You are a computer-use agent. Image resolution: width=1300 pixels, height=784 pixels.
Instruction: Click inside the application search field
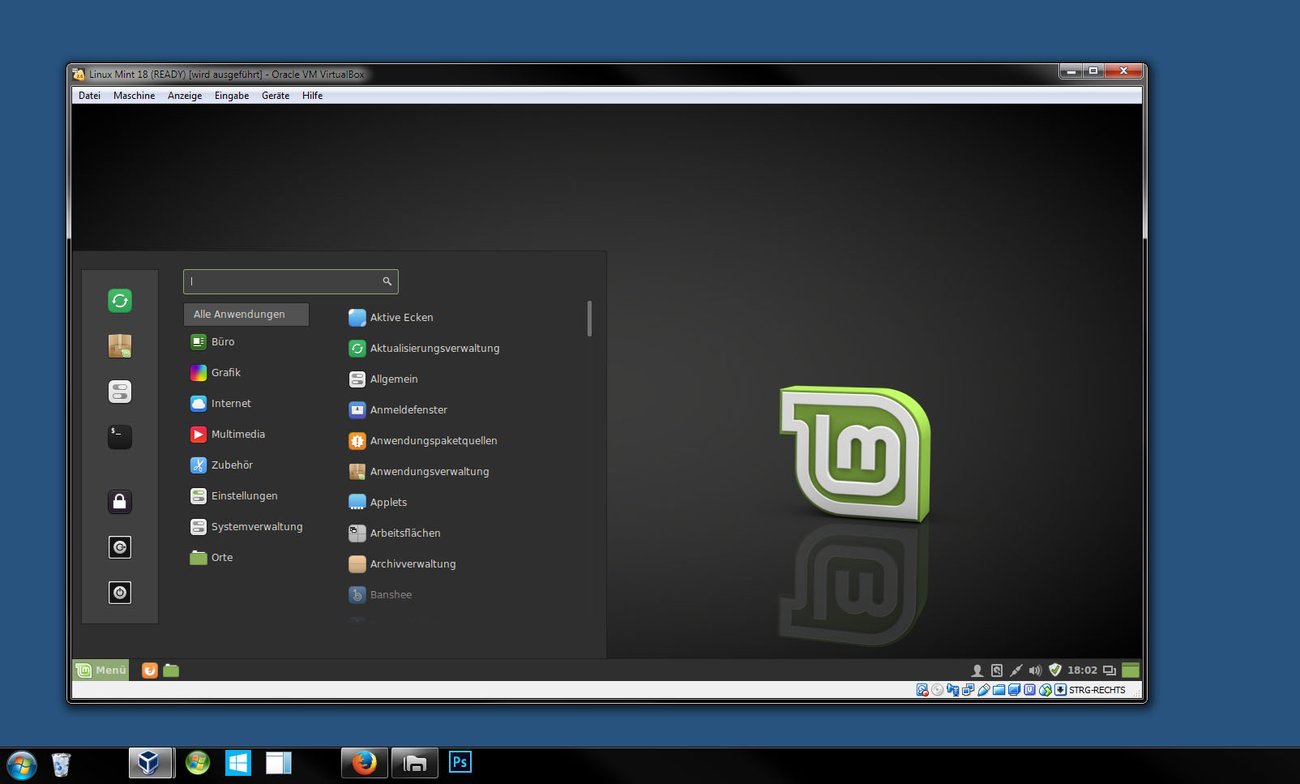click(285, 281)
